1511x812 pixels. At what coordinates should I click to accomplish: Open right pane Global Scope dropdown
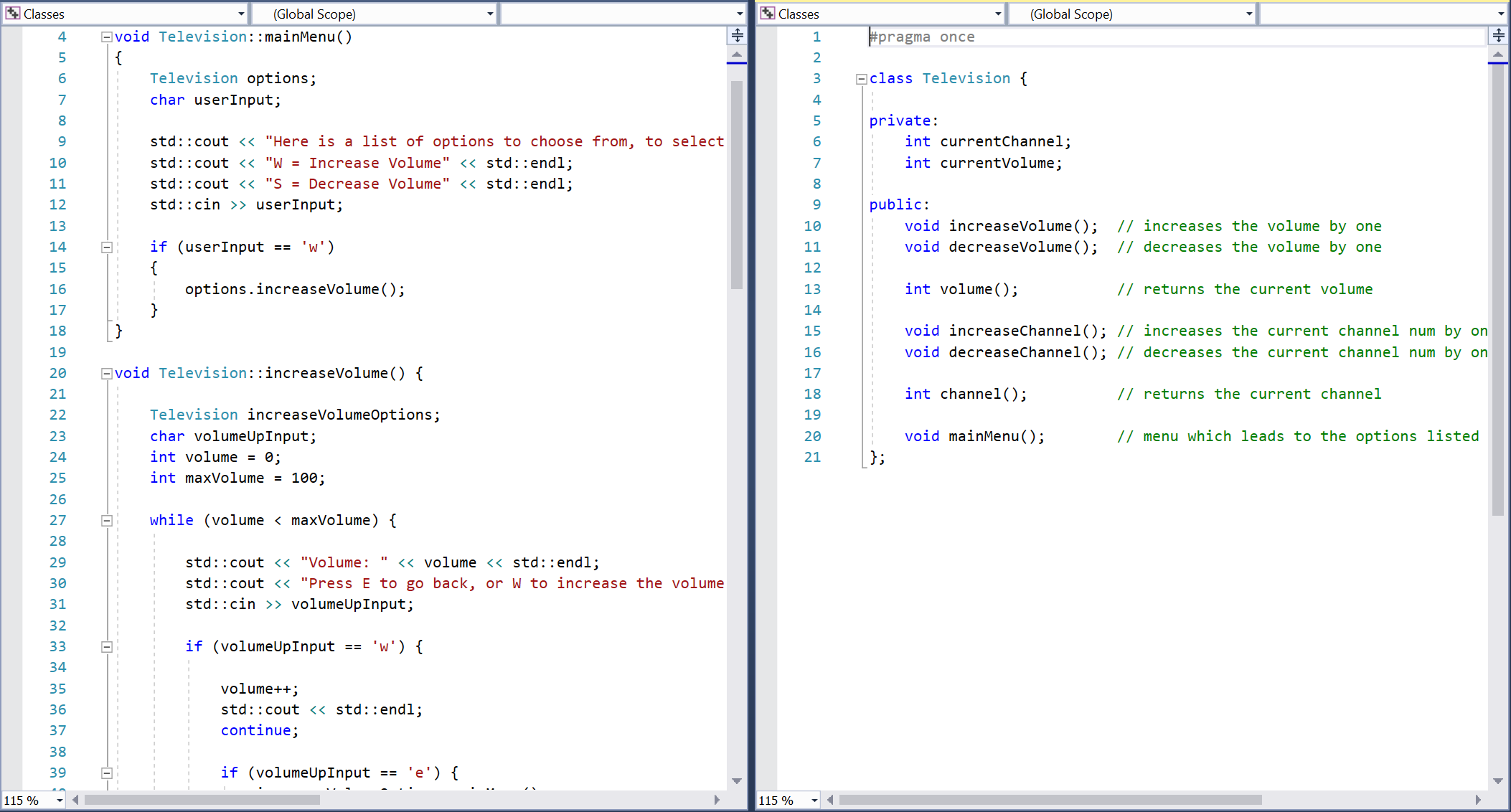(1249, 14)
